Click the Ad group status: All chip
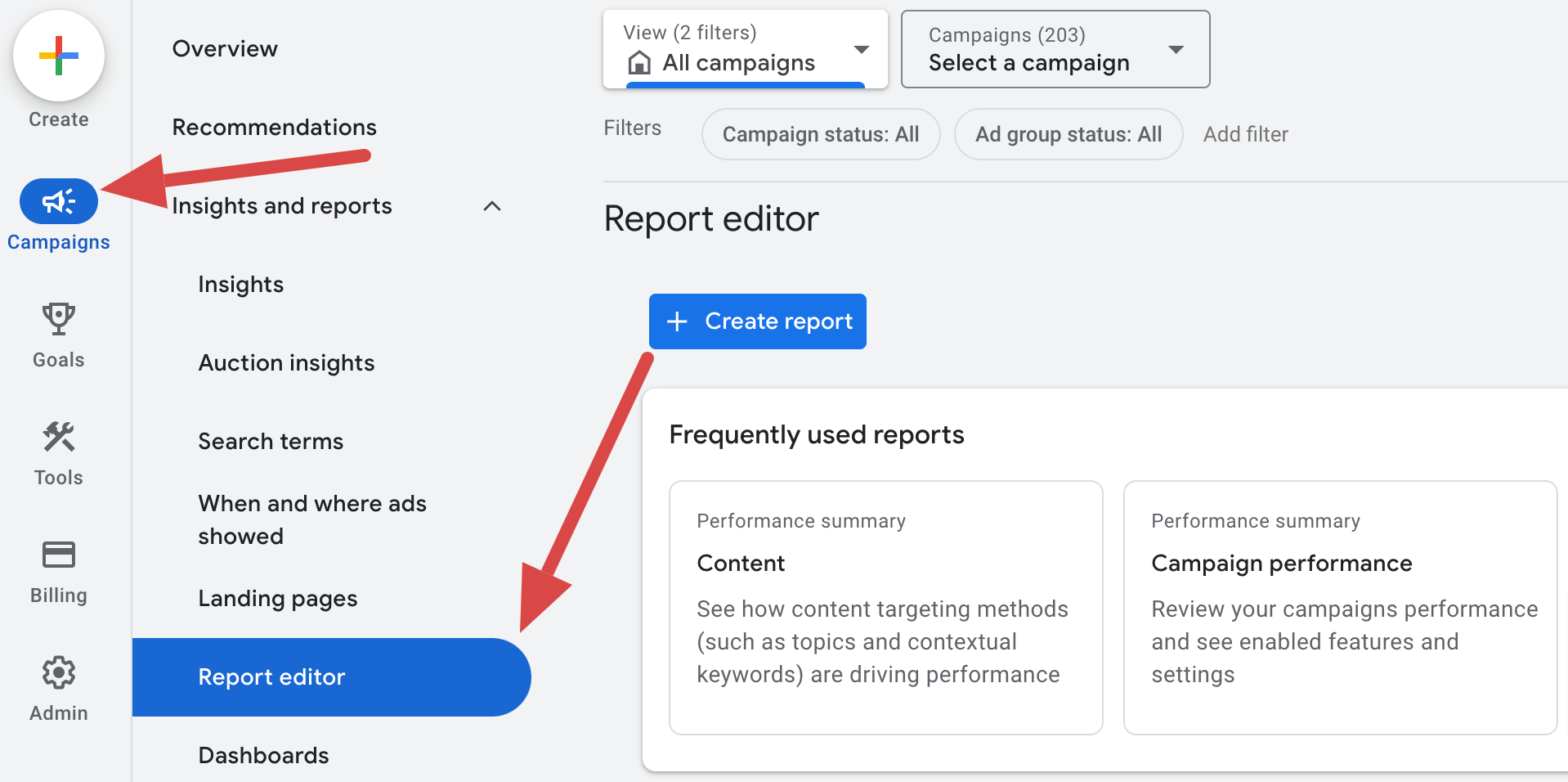1568x782 pixels. 1068,134
